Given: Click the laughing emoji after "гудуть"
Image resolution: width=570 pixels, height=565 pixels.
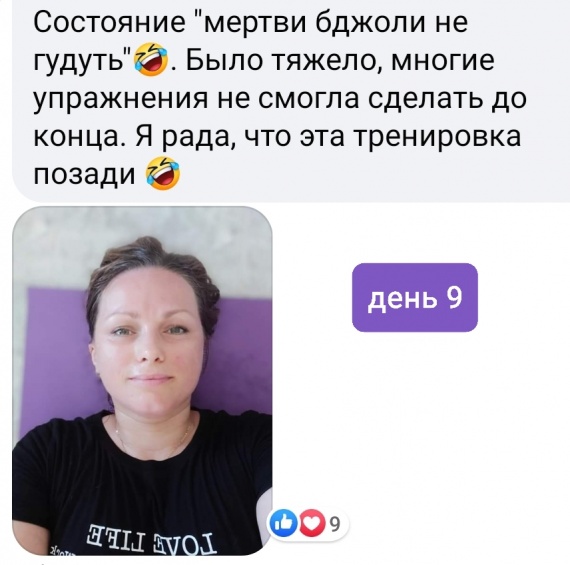Looking at the screenshot, I should [x=150, y=60].
